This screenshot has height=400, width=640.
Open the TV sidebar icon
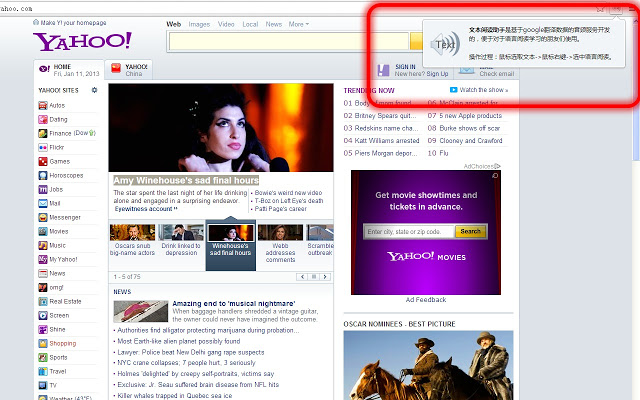43,385
